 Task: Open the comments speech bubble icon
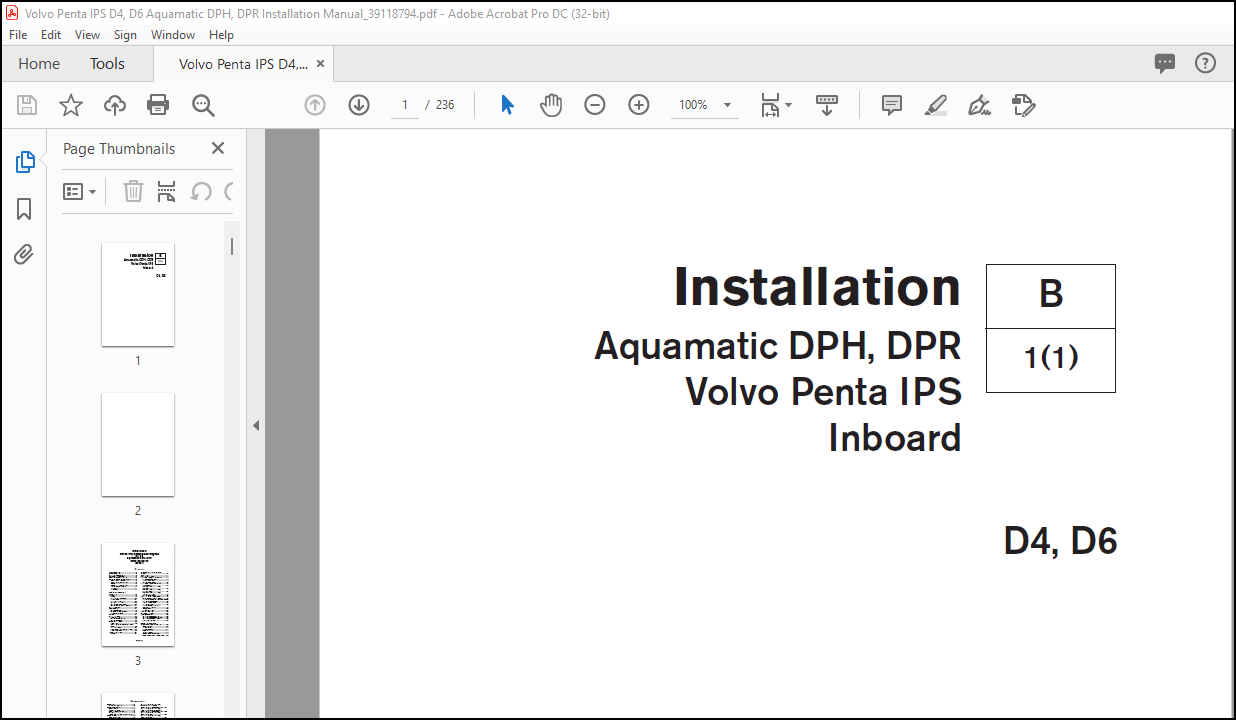click(x=1165, y=63)
